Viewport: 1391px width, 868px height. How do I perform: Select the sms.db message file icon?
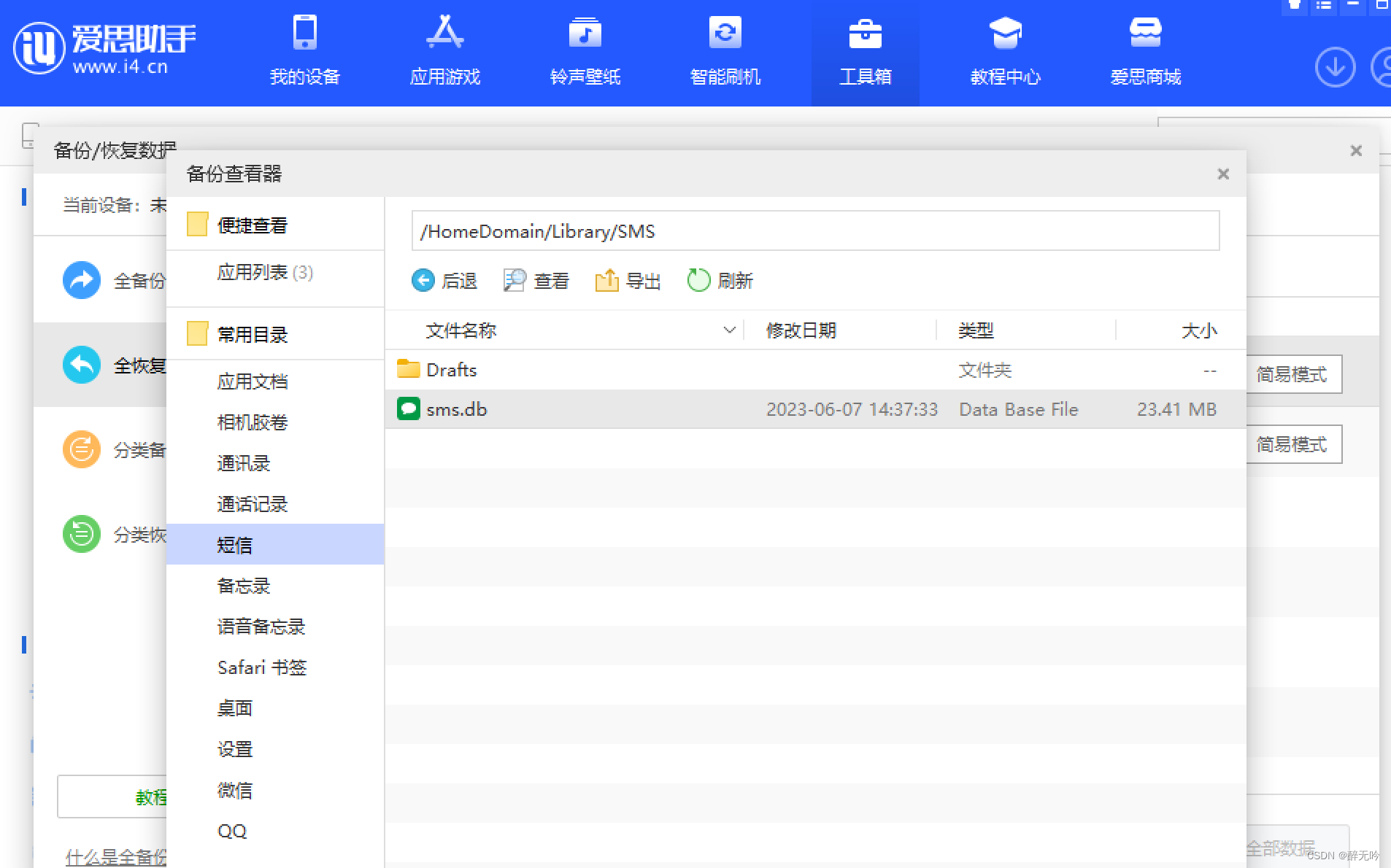tap(408, 408)
